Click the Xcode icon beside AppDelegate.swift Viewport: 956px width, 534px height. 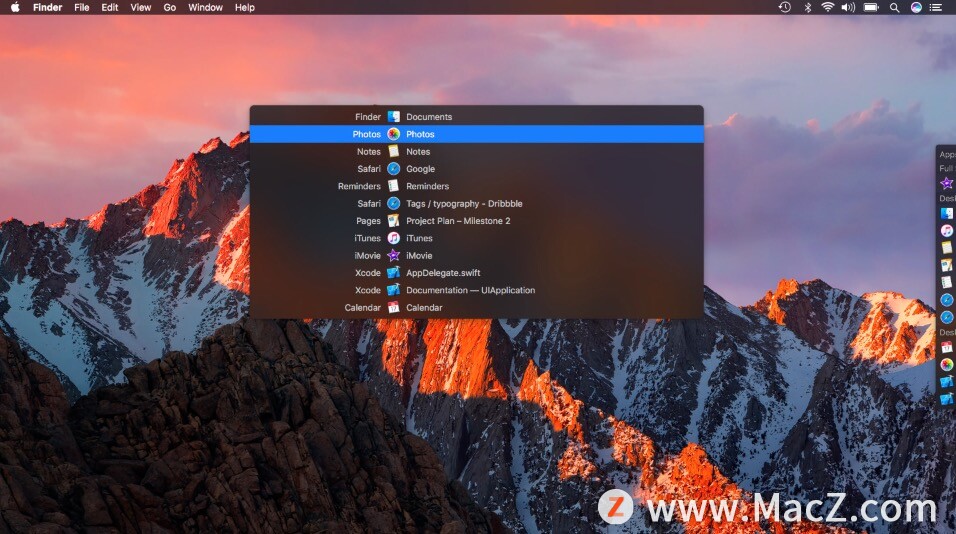394,273
